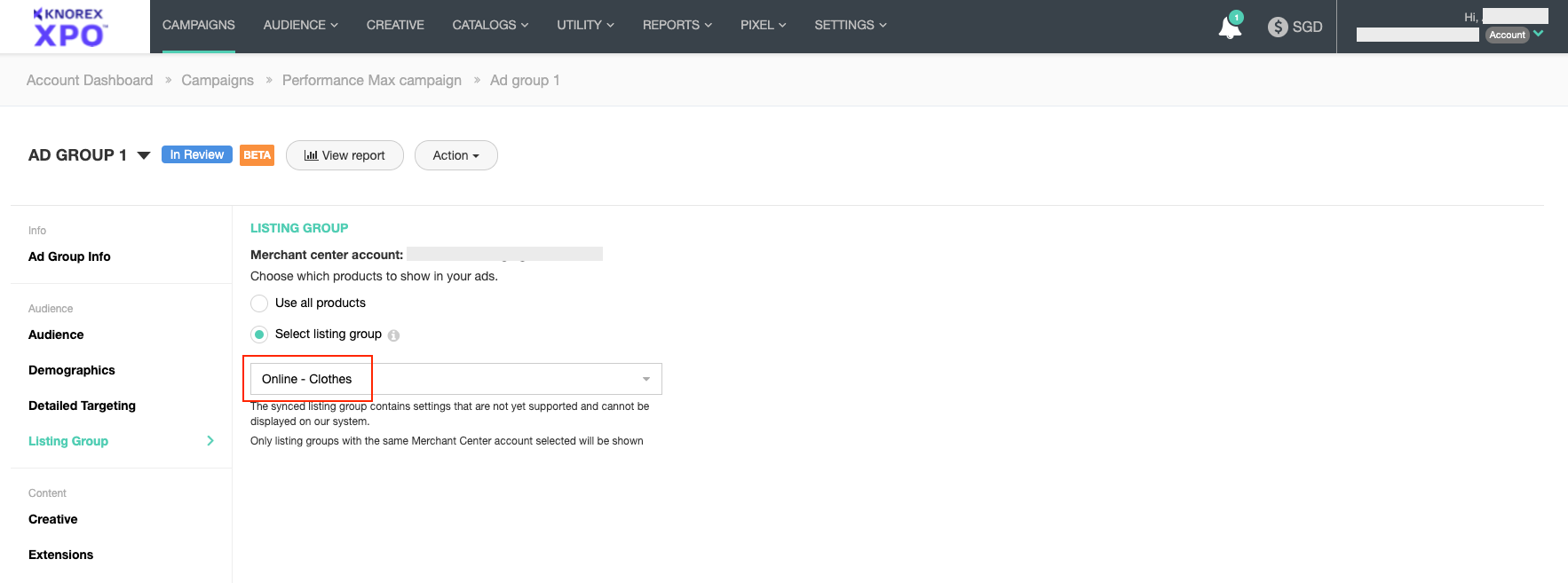Click the View report button

[344, 155]
